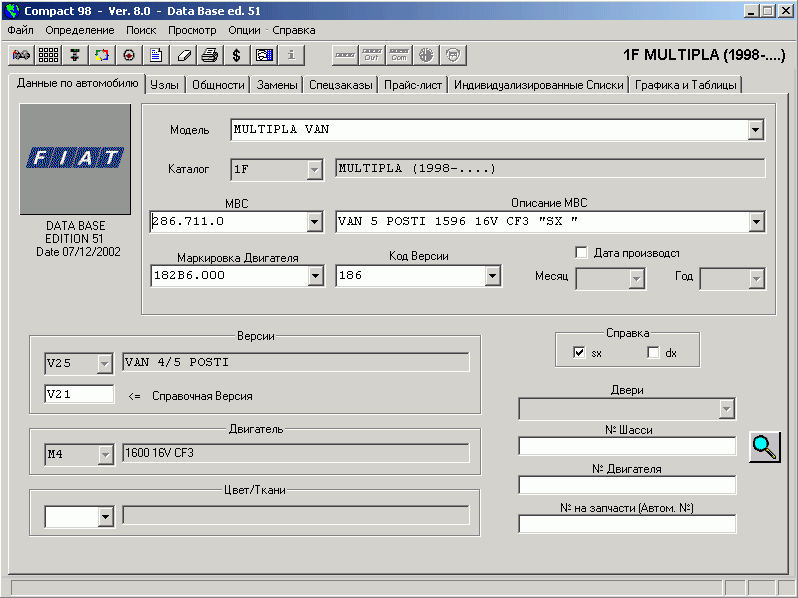
Task: Open the Месяц dropdown
Action: [637, 279]
